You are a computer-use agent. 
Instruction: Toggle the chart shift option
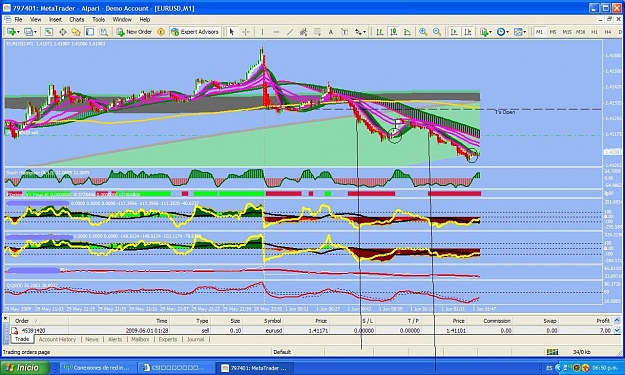(468, 32)
